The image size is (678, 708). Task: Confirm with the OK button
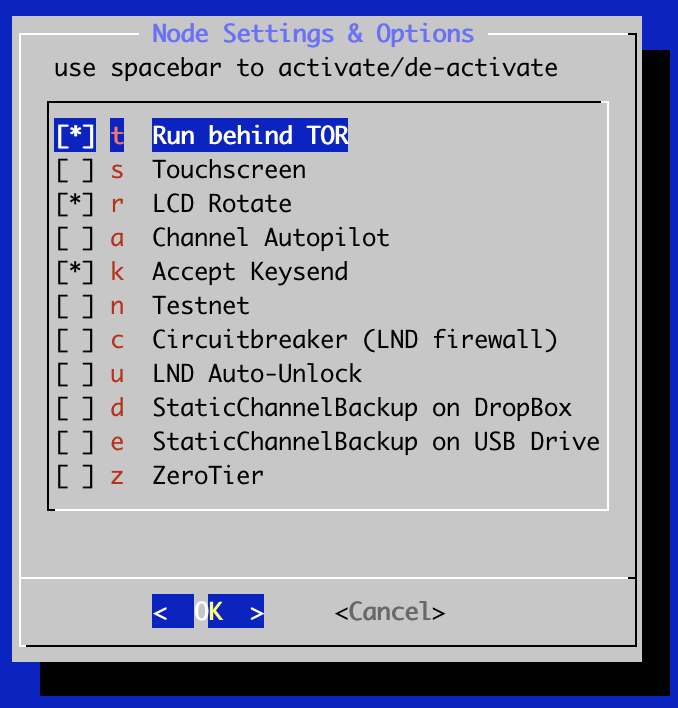click(208, 611)
